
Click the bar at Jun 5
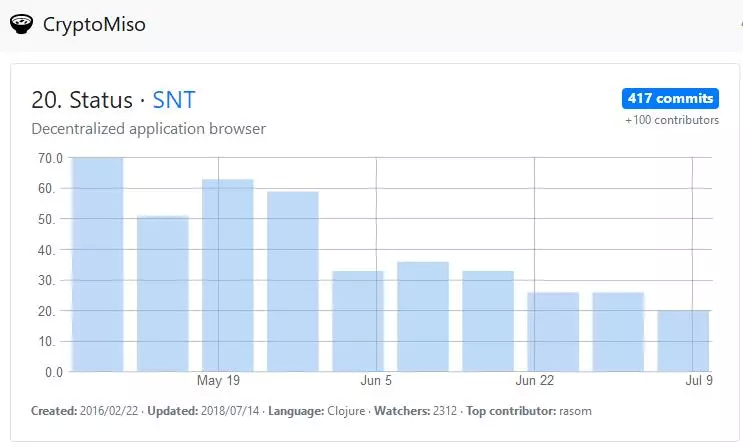(358, 321)
